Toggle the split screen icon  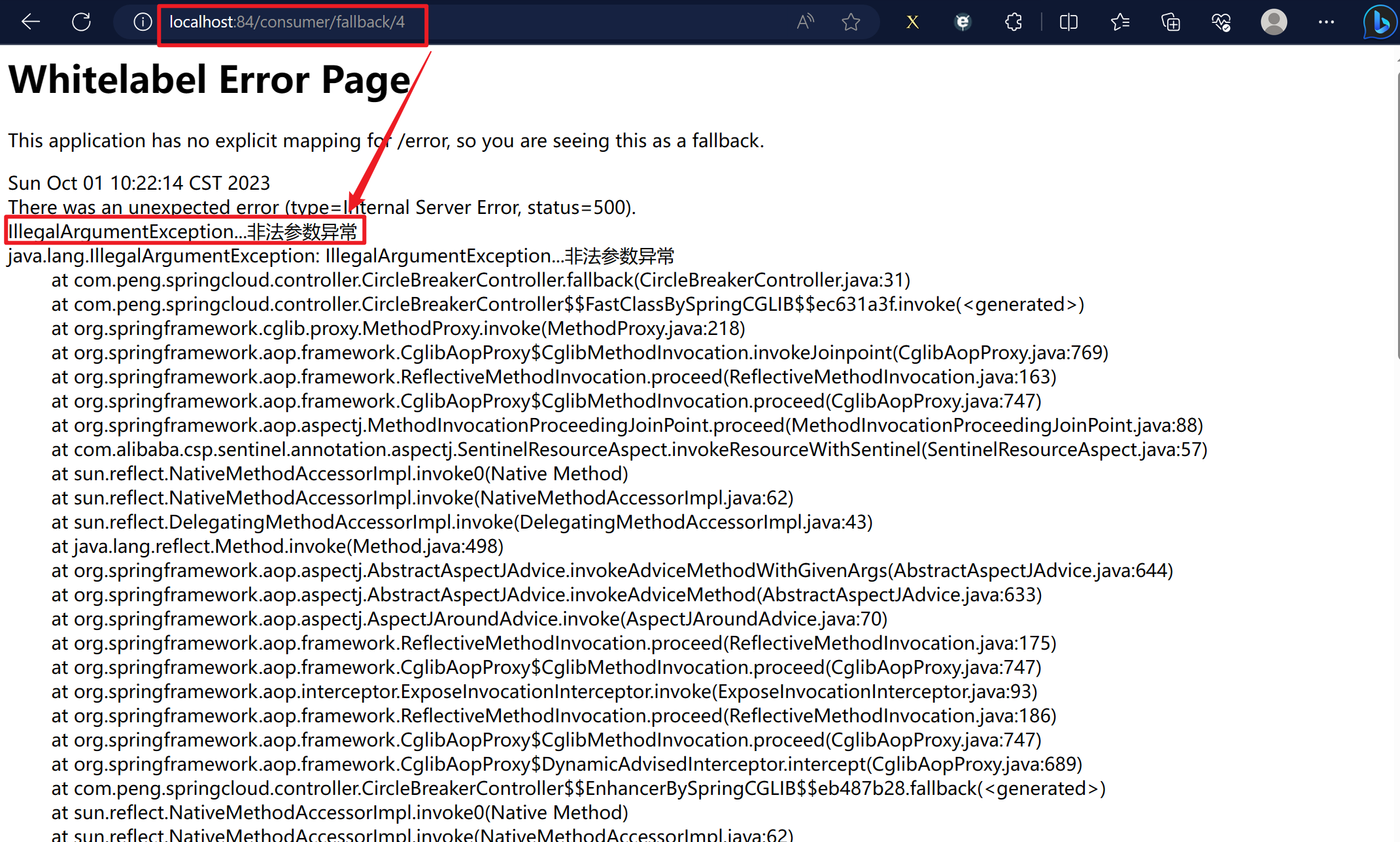point(1068,22)
